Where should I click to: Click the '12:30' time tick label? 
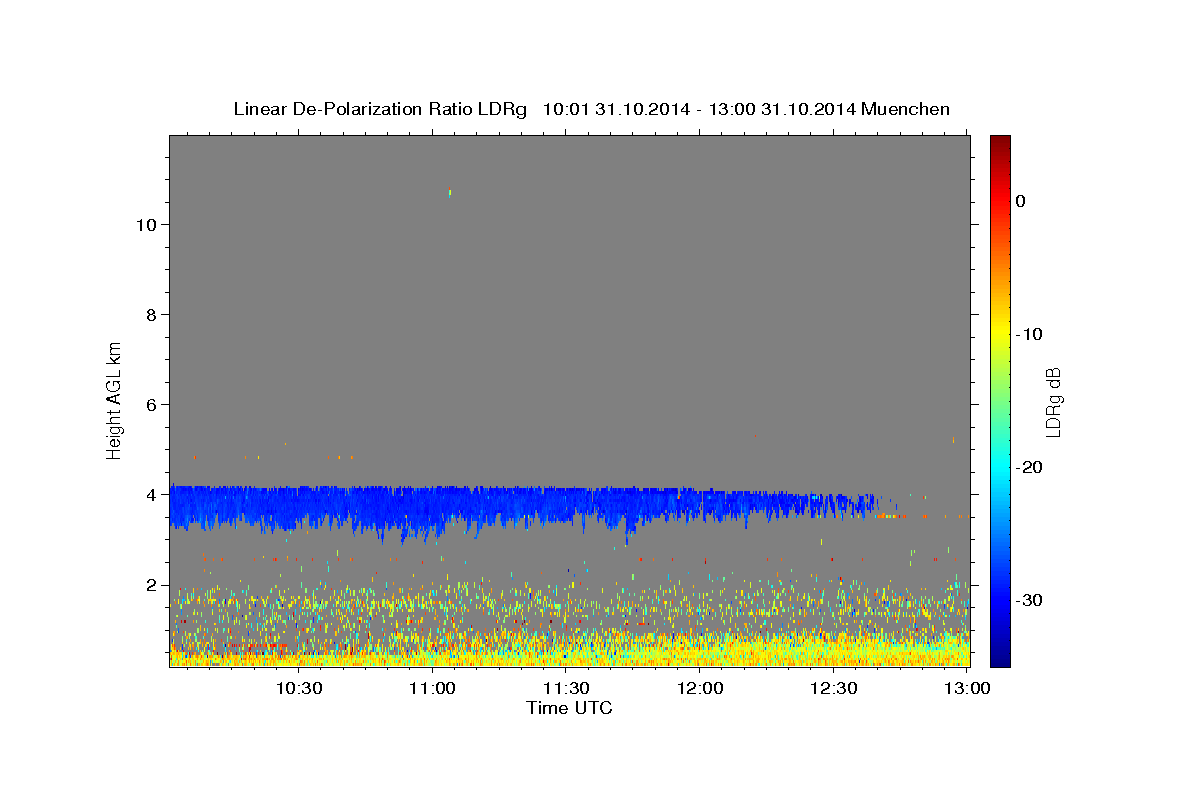tap(834, 688)
